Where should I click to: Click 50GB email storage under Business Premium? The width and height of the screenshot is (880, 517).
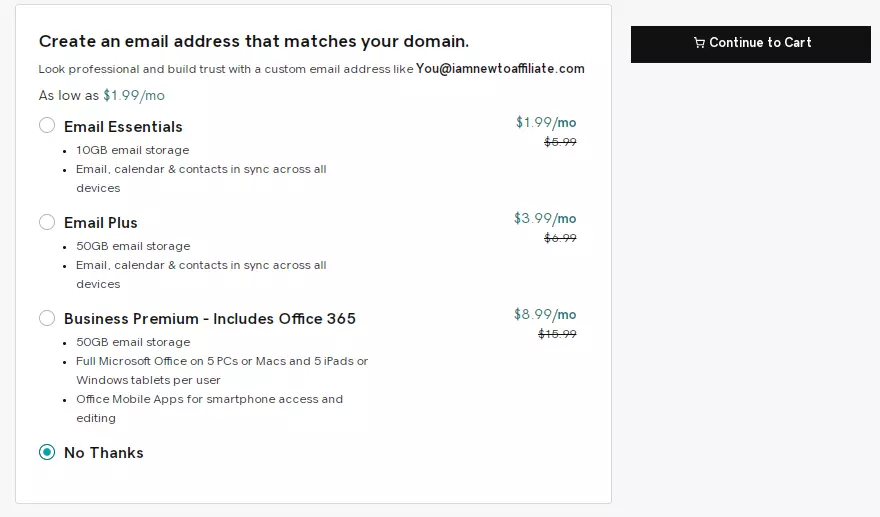(133, 342)
